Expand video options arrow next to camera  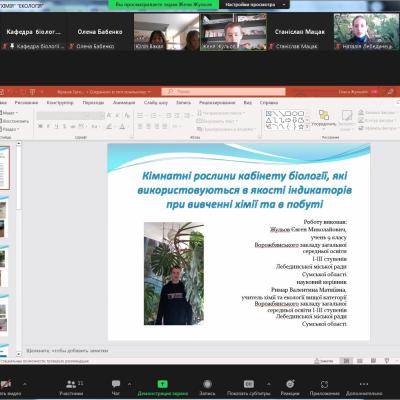tap(25, 384)
